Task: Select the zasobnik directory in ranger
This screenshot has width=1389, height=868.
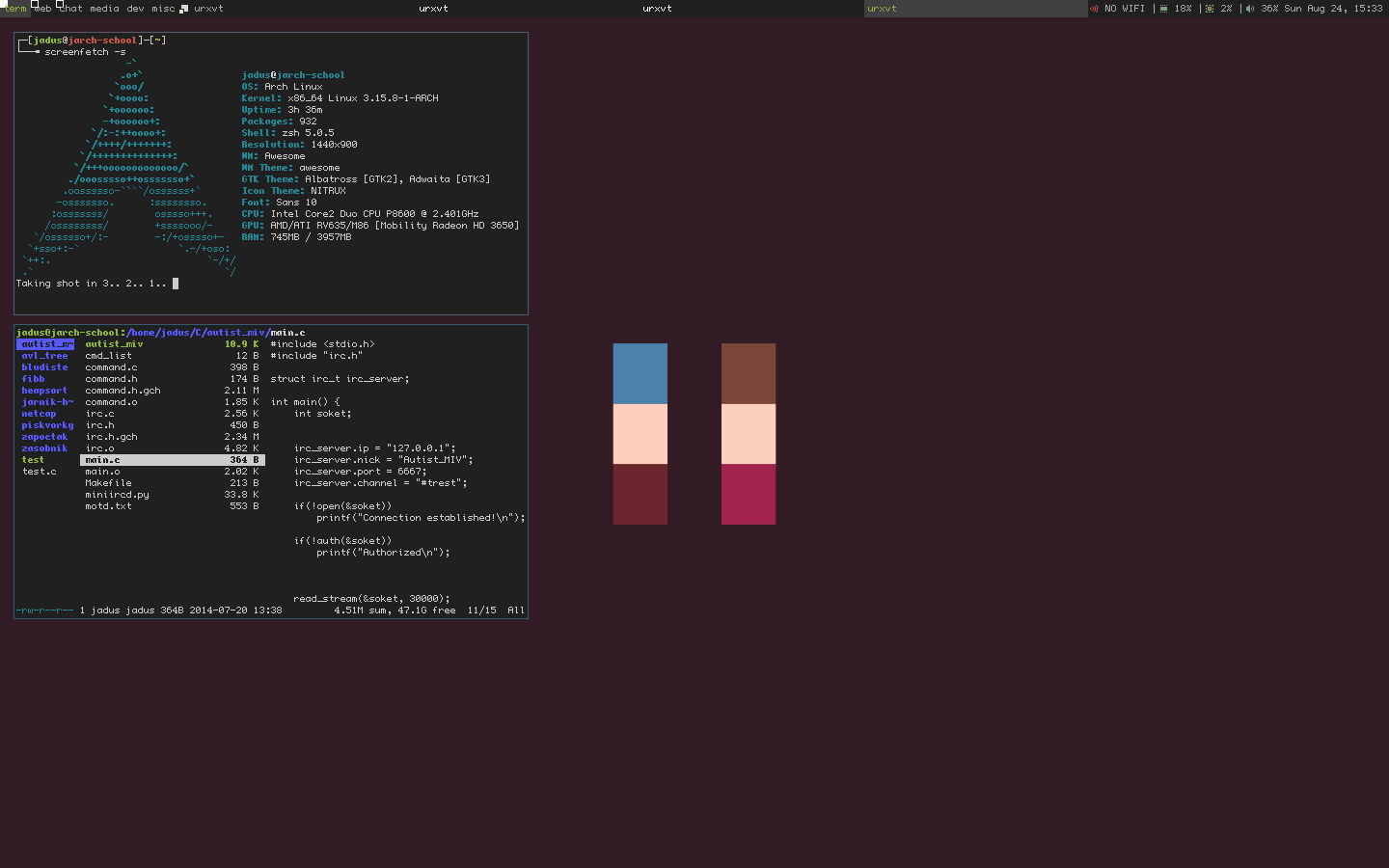Action: (x=45, y=448)
